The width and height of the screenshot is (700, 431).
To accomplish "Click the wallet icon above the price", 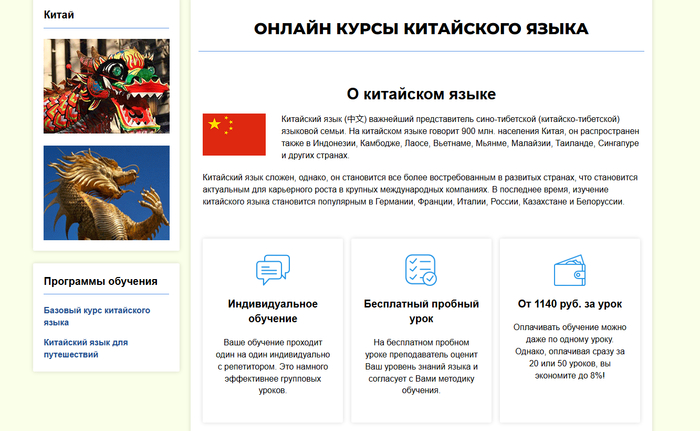I will point(569,272).
